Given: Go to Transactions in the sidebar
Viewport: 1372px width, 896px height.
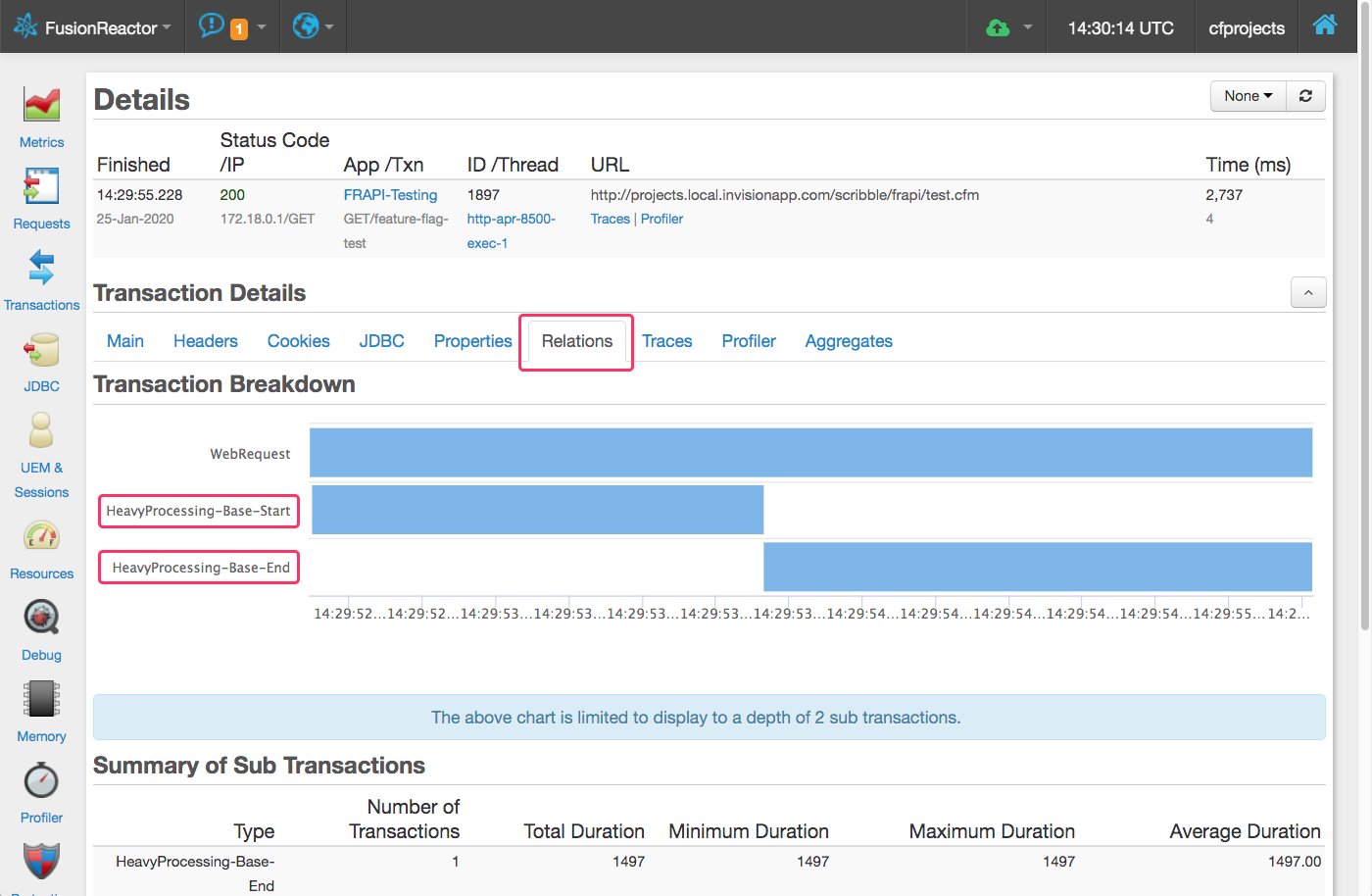Looking at the screenshot, I should (41, 268).
